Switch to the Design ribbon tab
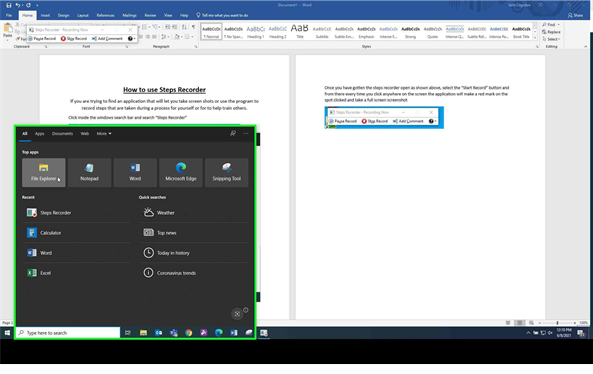The image size is (593, 374). 63,16
